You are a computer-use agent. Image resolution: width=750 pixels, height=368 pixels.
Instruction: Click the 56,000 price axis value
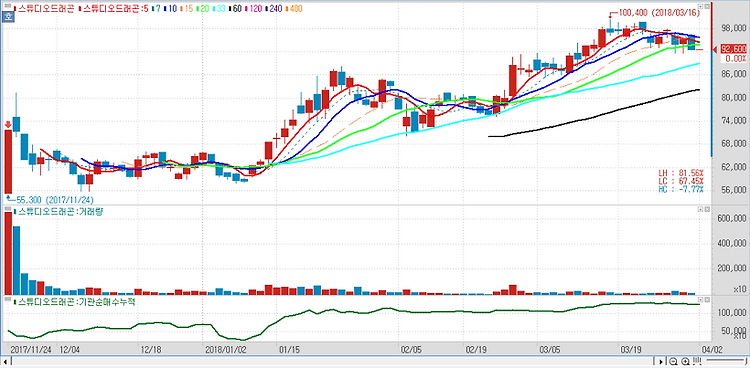733,190
